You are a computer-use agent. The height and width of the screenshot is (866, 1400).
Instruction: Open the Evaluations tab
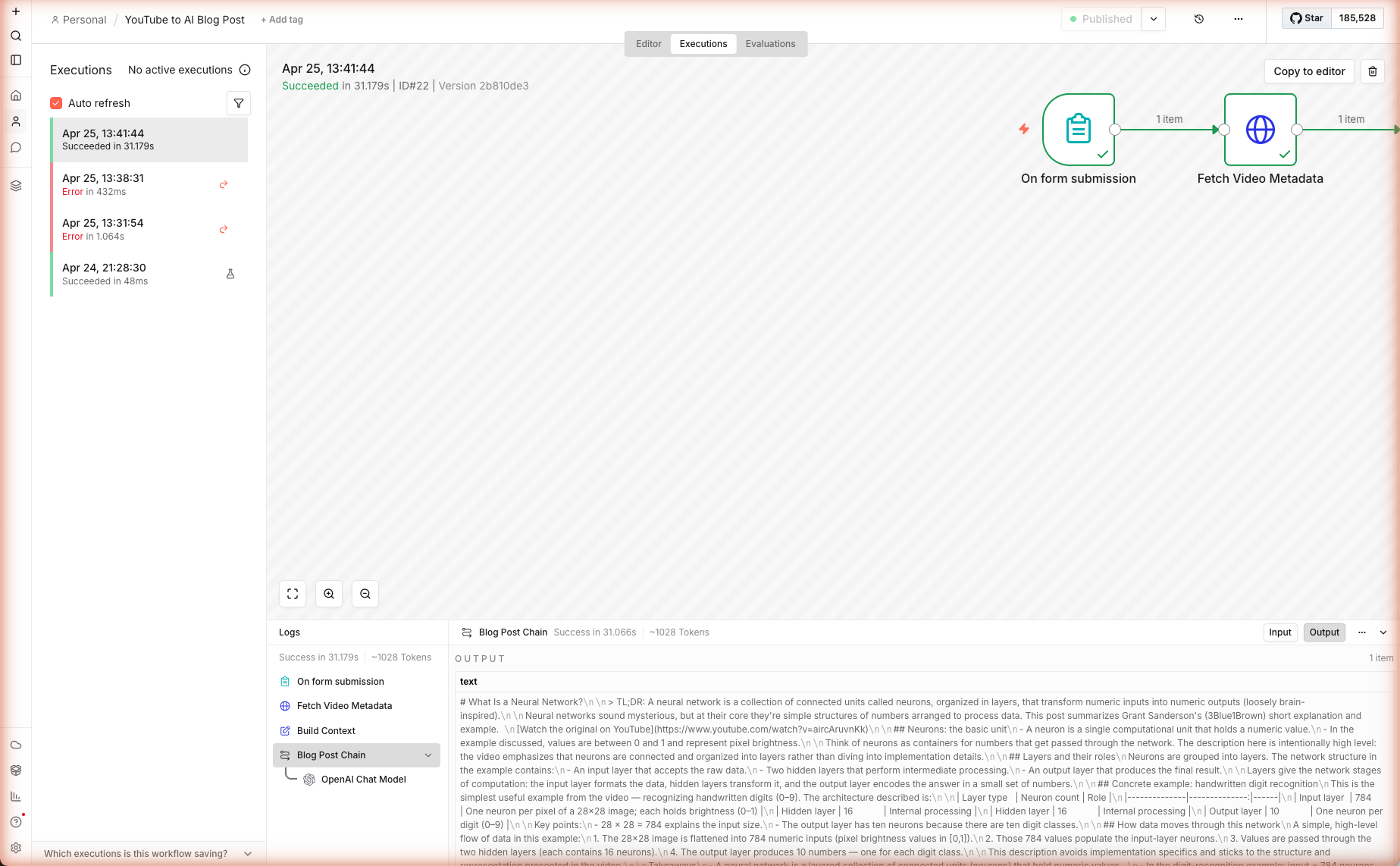click(770, 44)
